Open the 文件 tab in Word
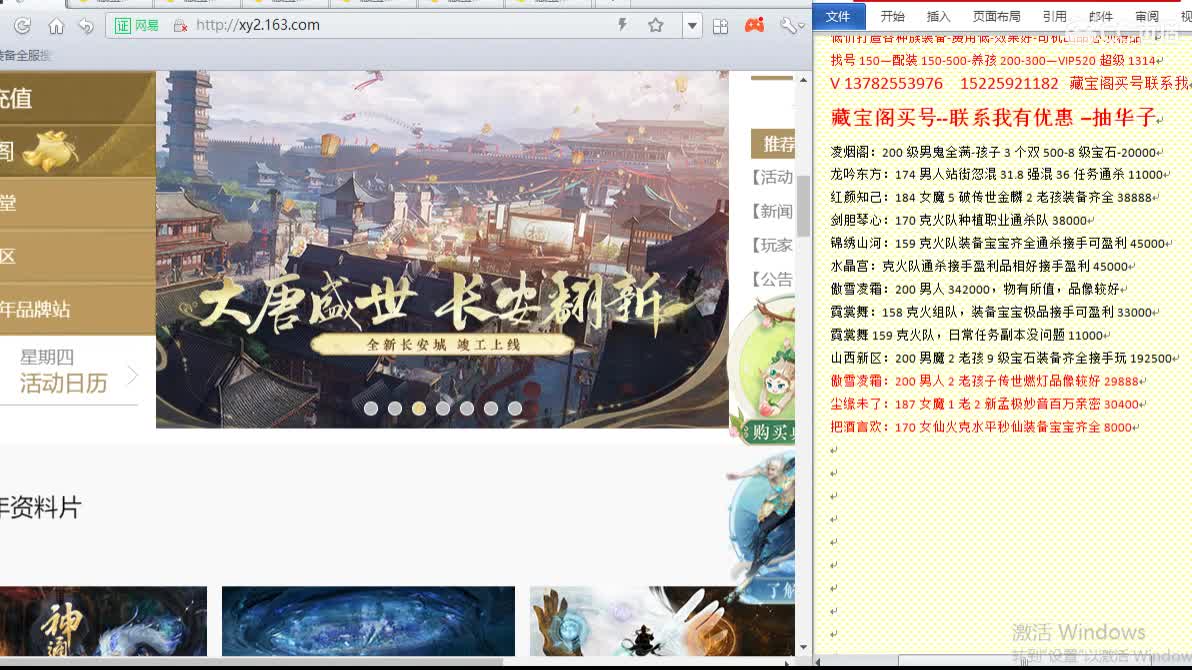The width and height of the screenshot is (1192, 670). pyautogui.click(x=838, y=16)
